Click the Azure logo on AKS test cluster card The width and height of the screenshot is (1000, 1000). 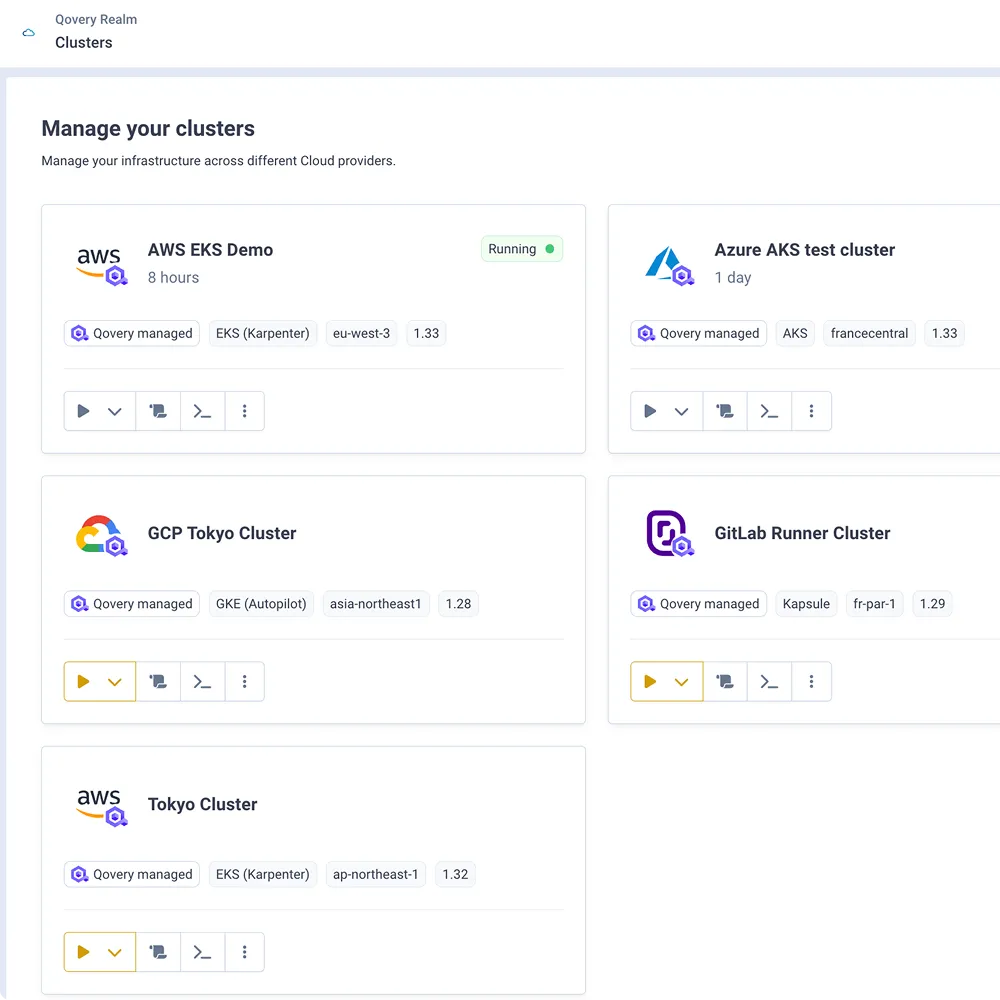pyautogui.click(x=668, y=264)
